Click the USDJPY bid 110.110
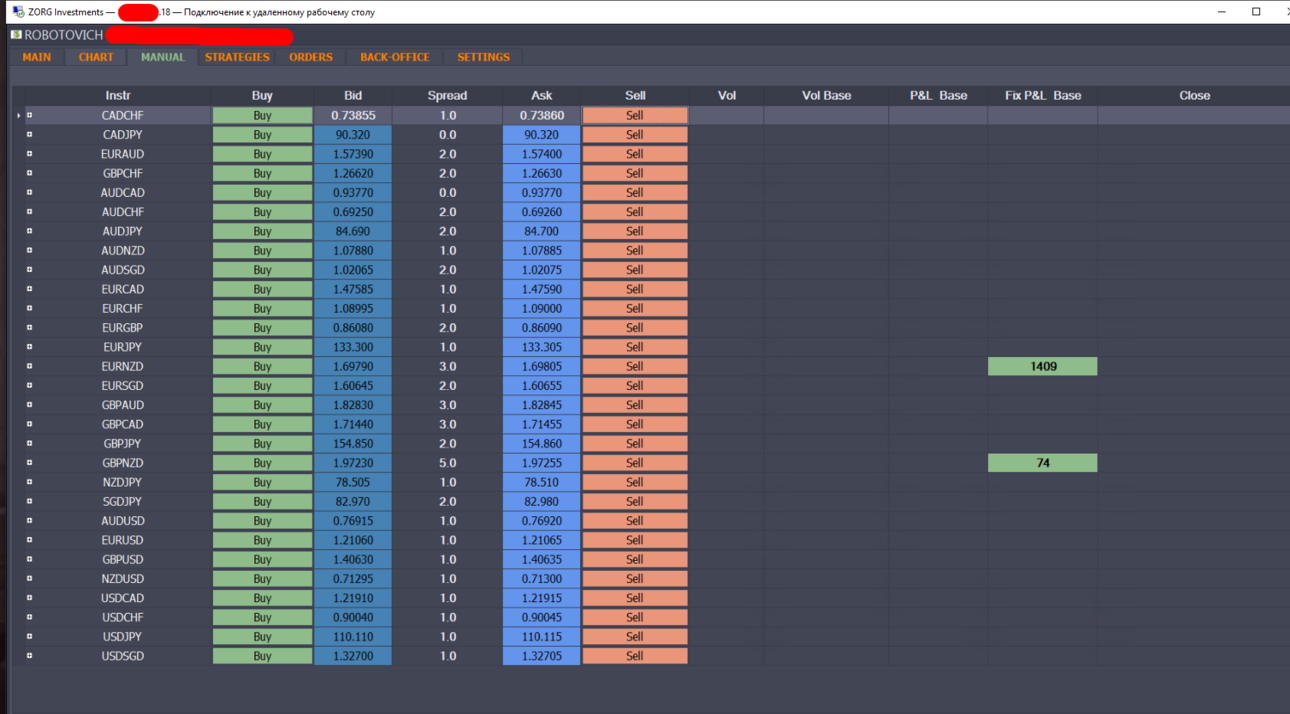The image size is (1290, 714). coord(353,636)
